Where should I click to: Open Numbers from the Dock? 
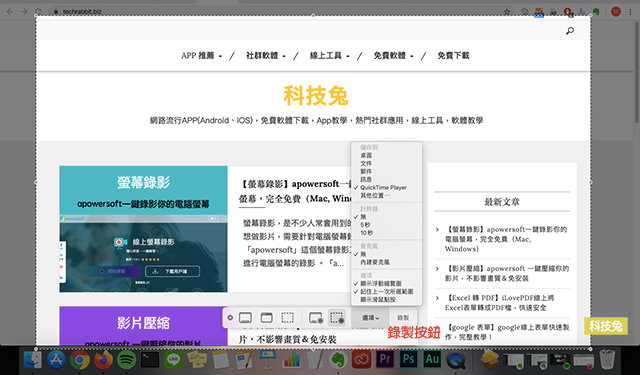click(x=291, y=359)
